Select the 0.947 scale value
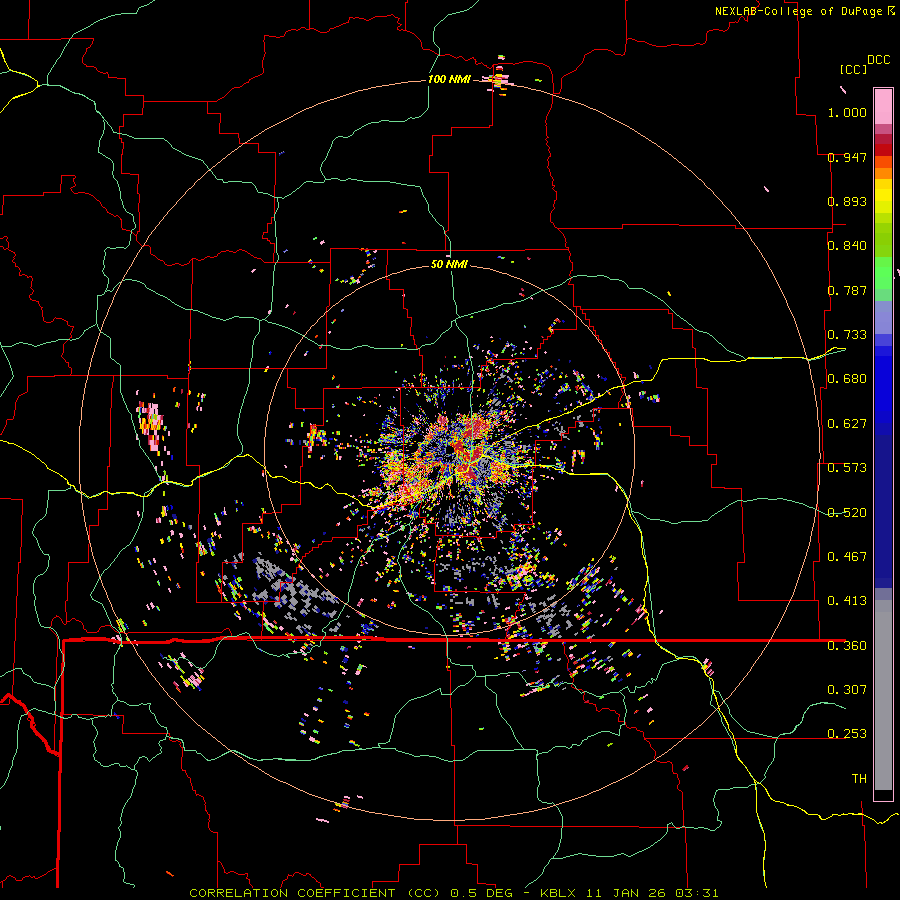The height and width of the screenshot is (900, 900). pos(847,157)
